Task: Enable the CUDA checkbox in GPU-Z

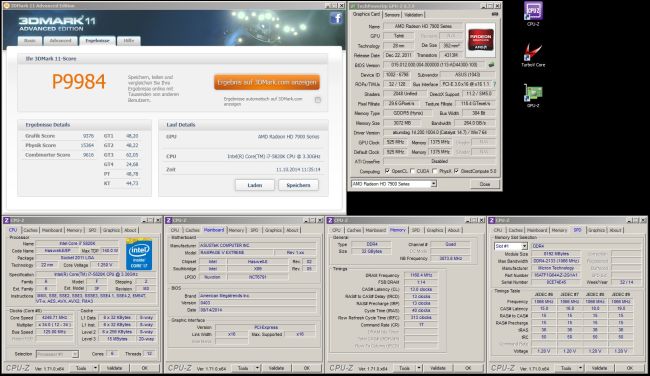Action: (x=413, y=171)
